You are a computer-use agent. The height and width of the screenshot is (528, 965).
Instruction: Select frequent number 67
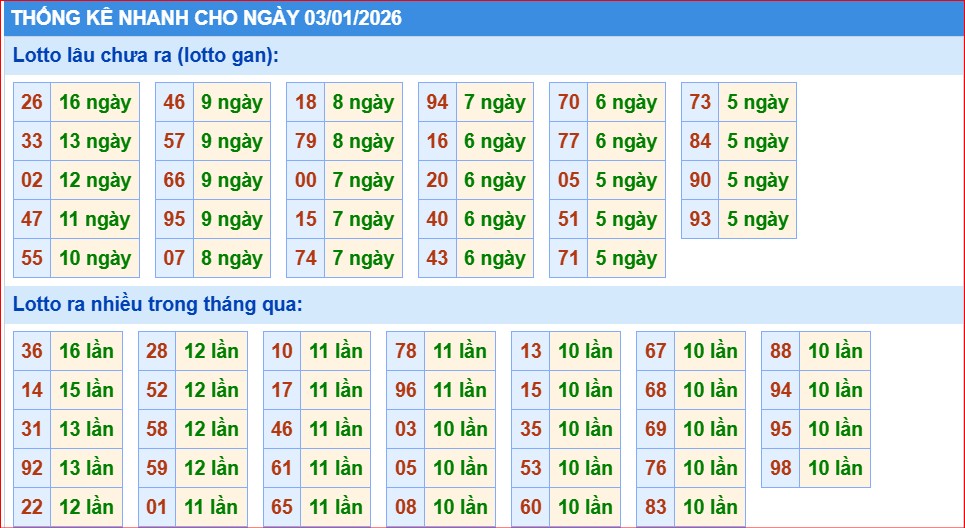point(656,351)
